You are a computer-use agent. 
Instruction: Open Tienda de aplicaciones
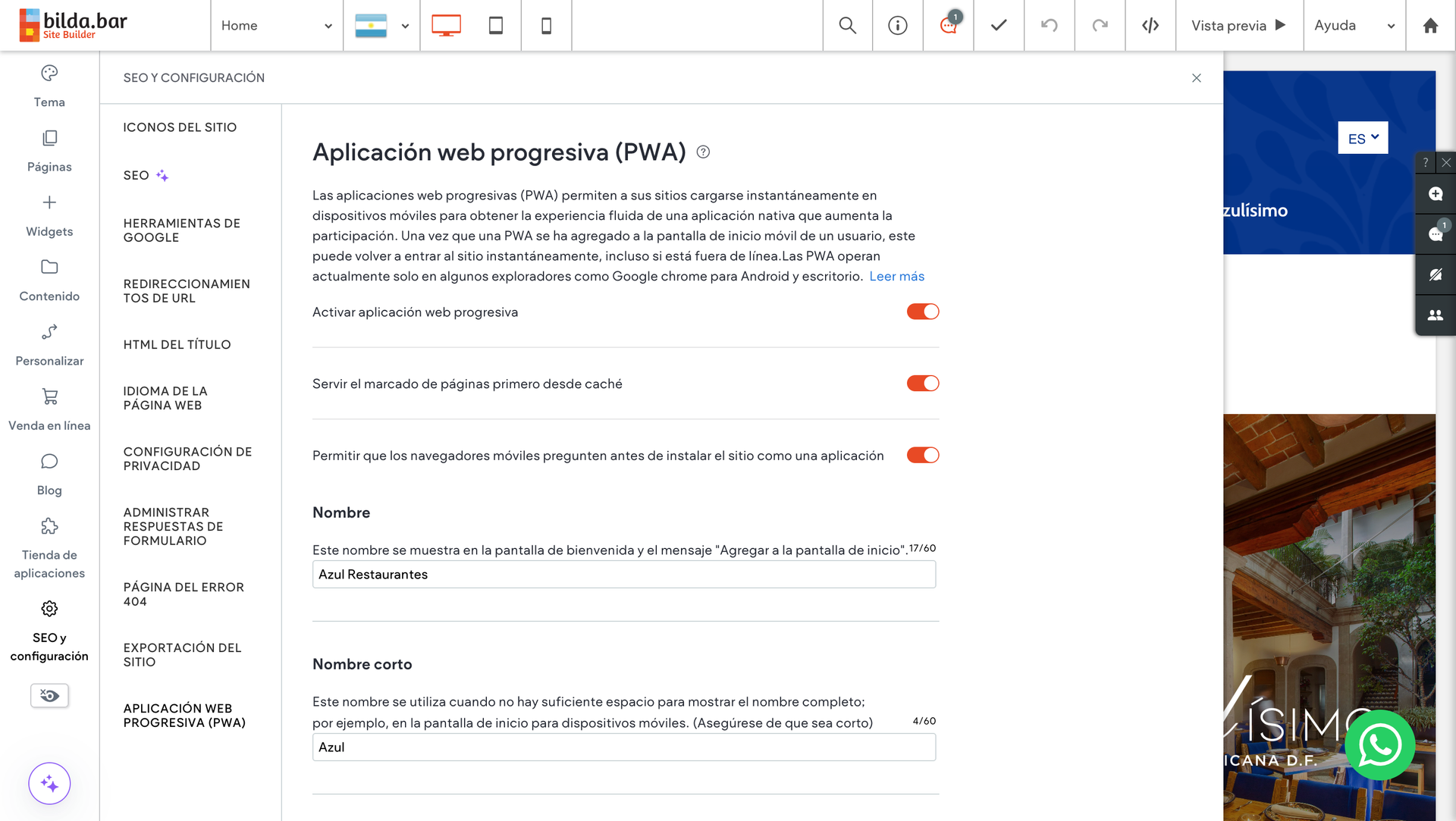[49, 548]
